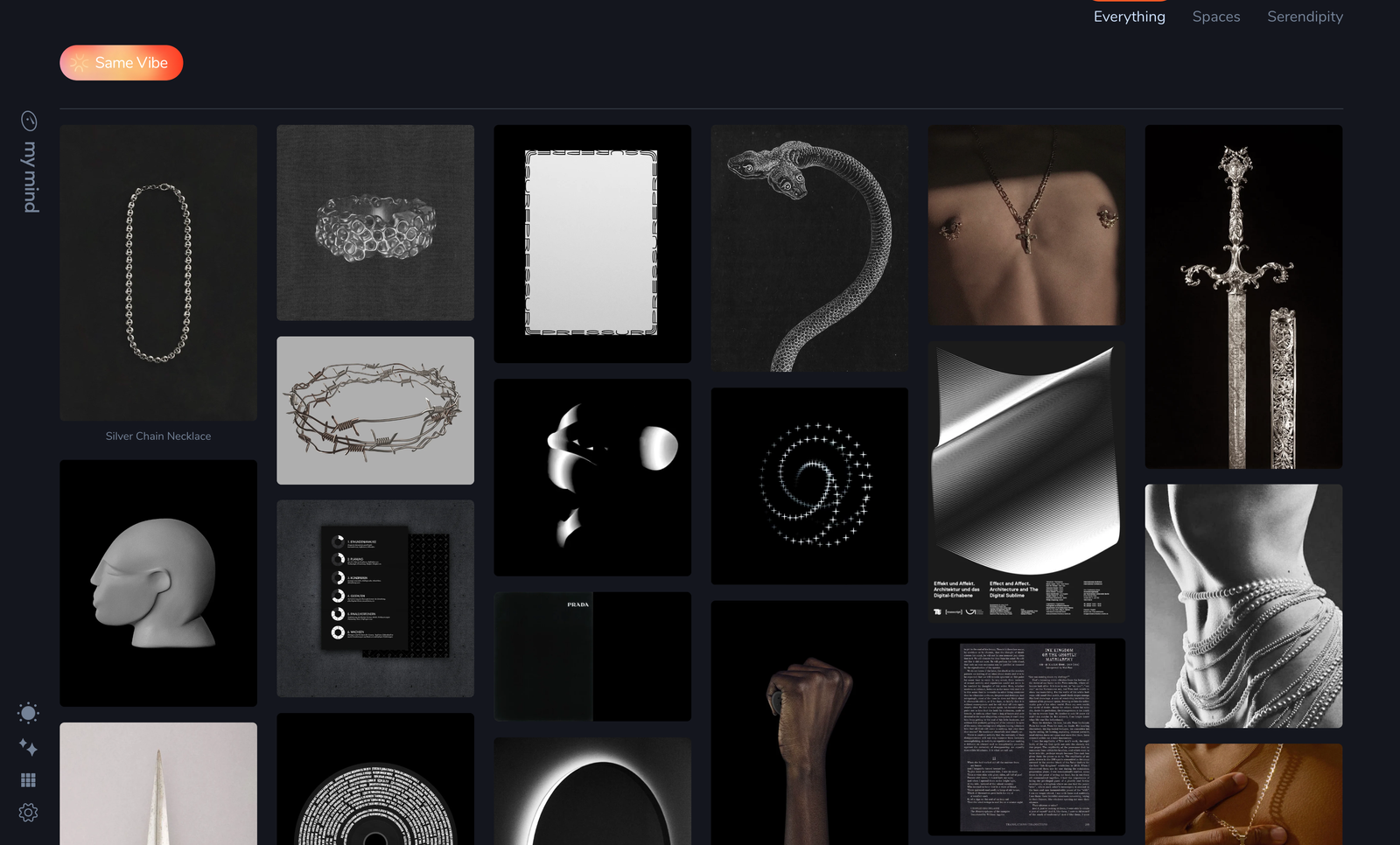The width and height of the screenshot is (1400, 845).
Task: Open the silver chain necklace image card
Action: point(158,273)
